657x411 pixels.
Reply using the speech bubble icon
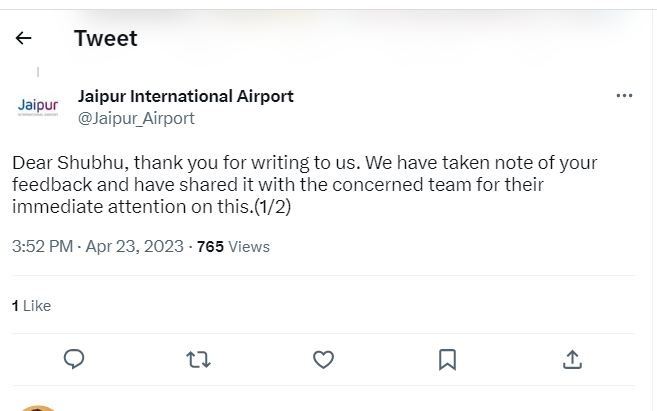click(74, 359)
